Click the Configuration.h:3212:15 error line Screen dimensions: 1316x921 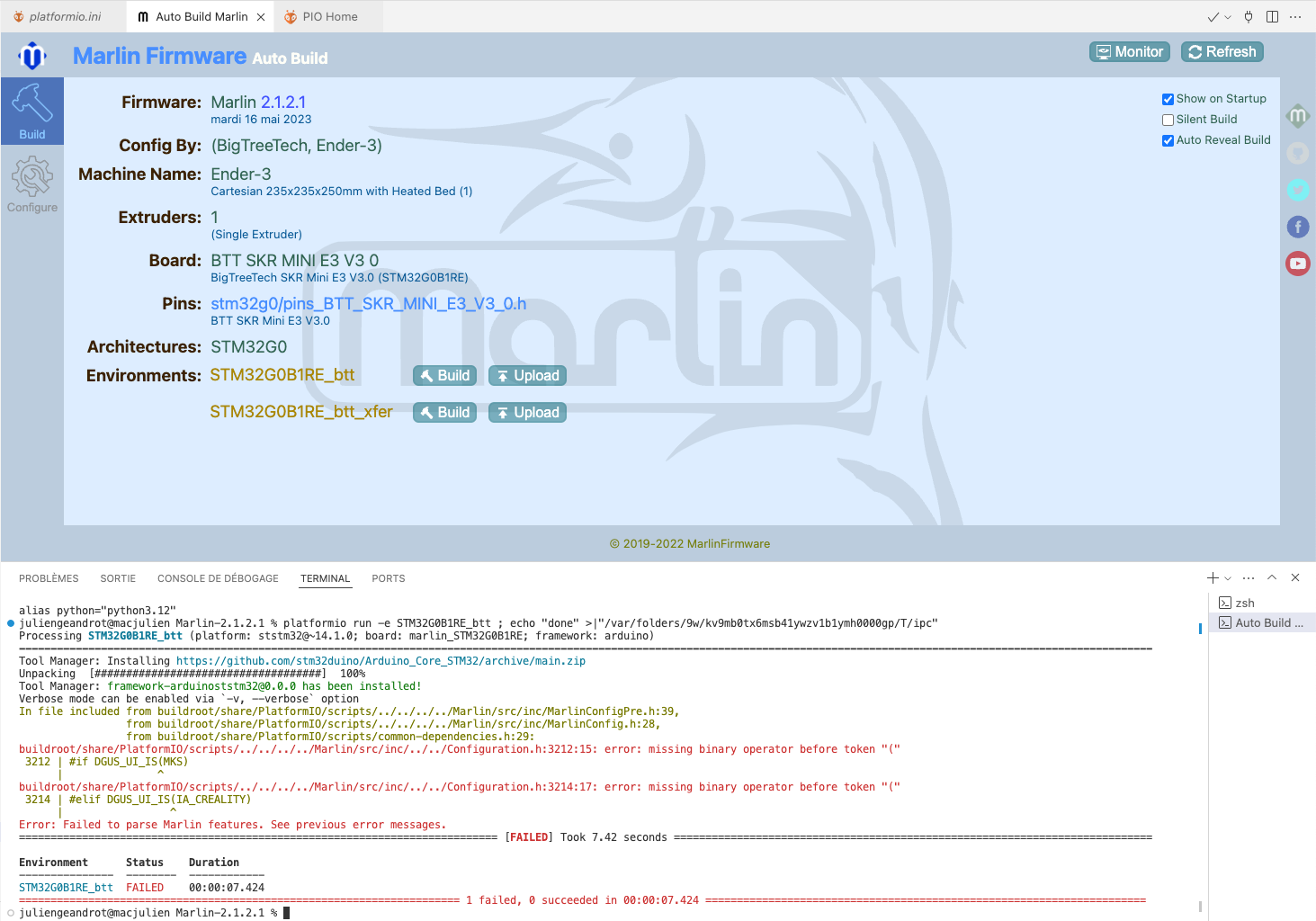(x=460, y=749)
